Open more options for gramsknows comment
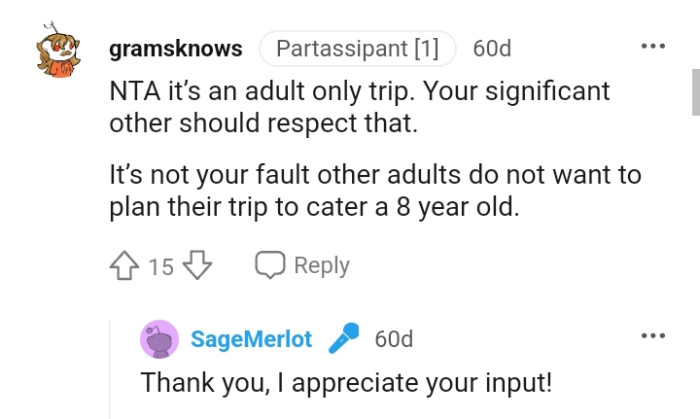 click(653, 48)
